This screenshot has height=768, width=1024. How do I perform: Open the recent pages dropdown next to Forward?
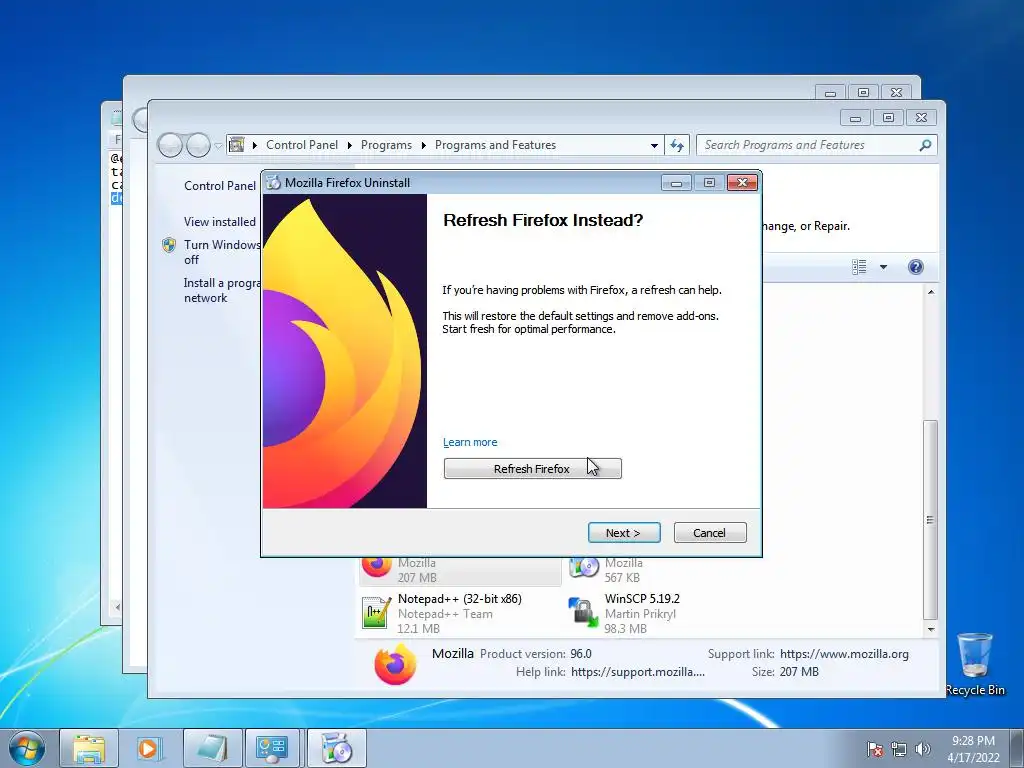[x=218, y=146]
